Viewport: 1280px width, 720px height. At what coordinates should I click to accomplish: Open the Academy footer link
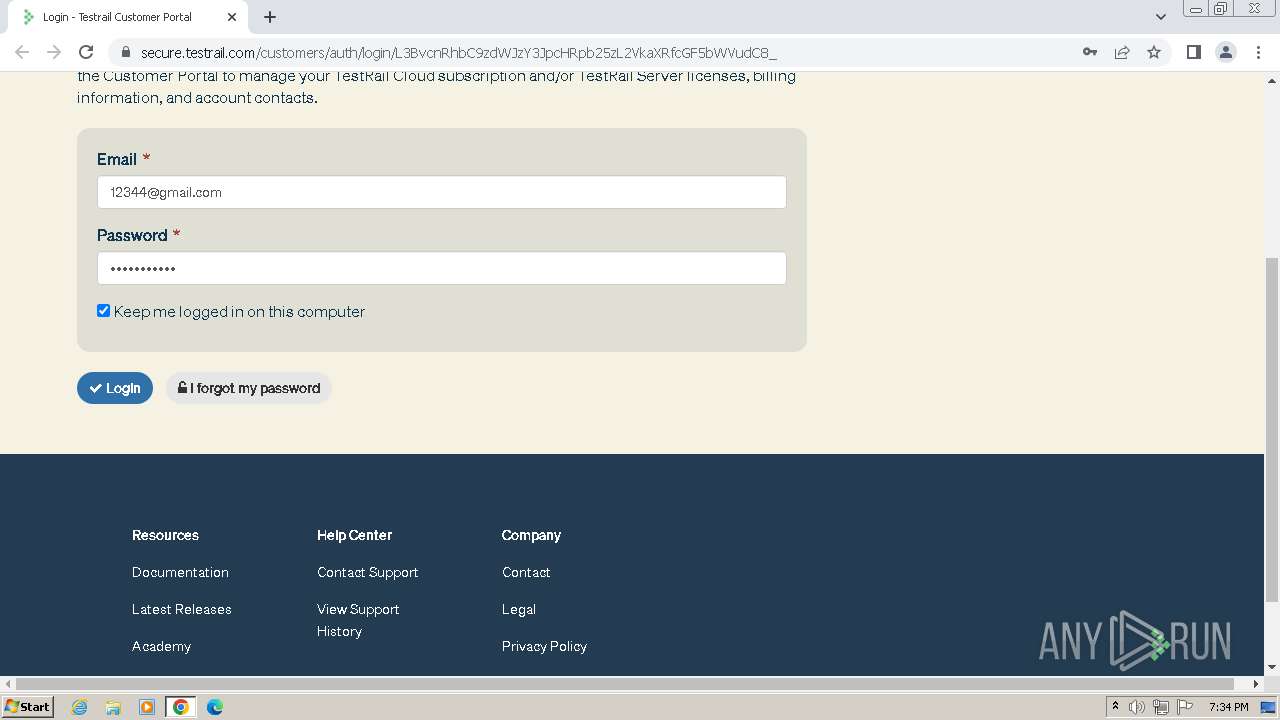coord(161,646)
